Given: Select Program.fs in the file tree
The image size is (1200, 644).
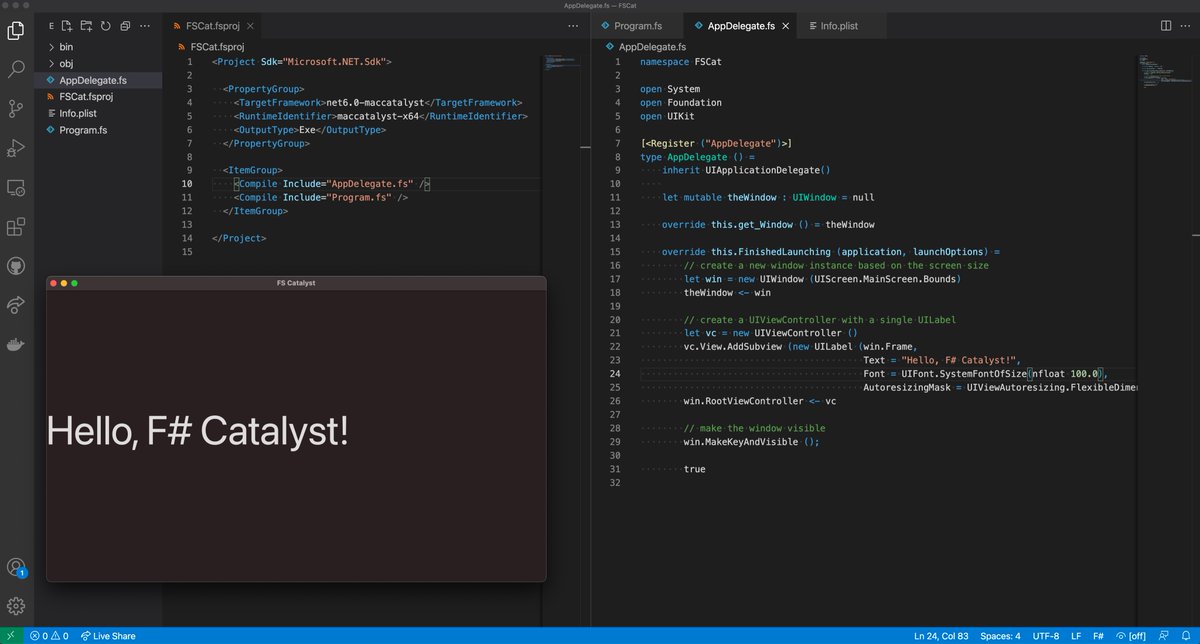Looking at the screenshot, I should 98,130.
